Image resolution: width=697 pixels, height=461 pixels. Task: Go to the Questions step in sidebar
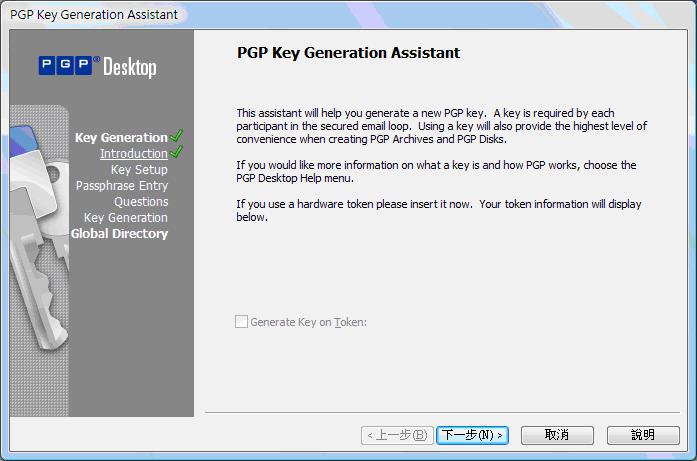click(140, 202)
